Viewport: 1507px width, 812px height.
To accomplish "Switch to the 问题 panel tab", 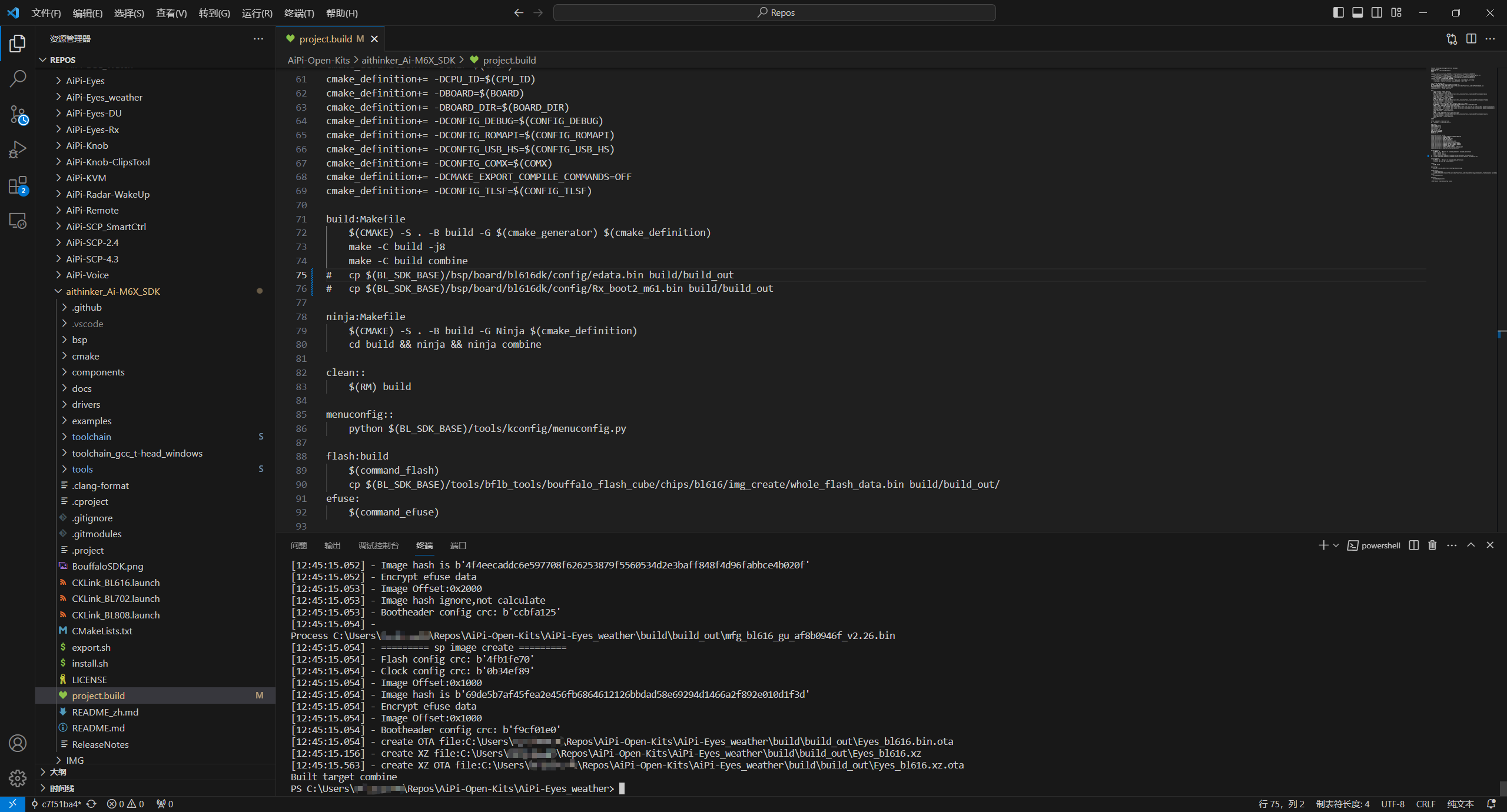I will (x=298, y=545).
